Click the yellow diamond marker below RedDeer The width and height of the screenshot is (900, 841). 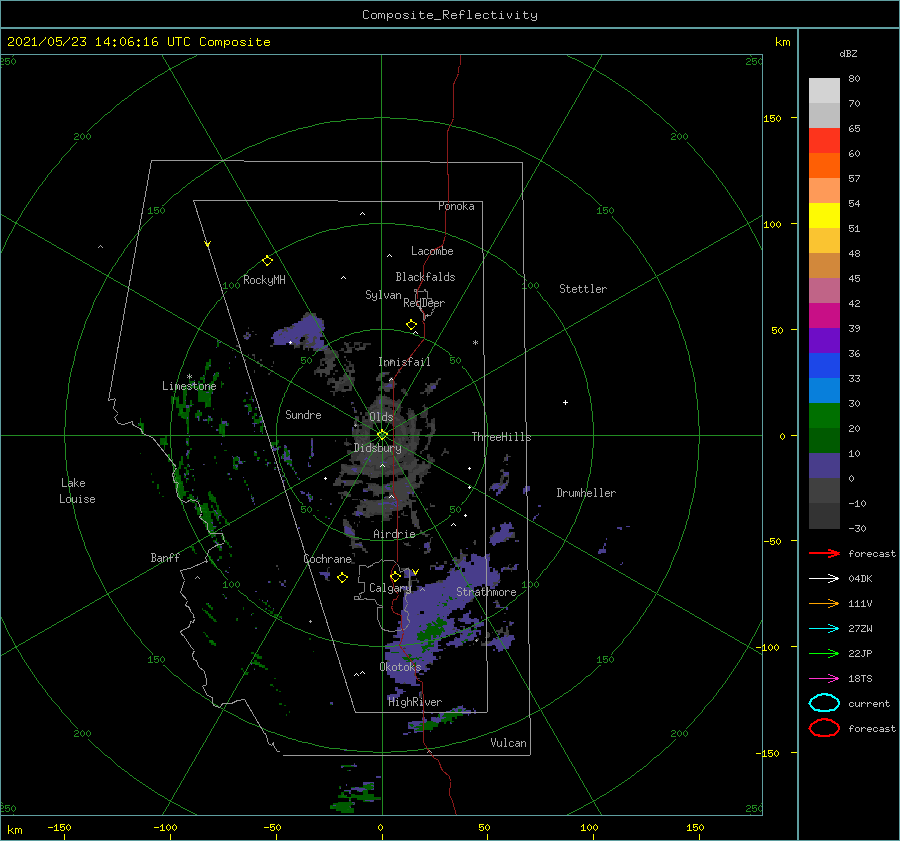pos(412,325)
